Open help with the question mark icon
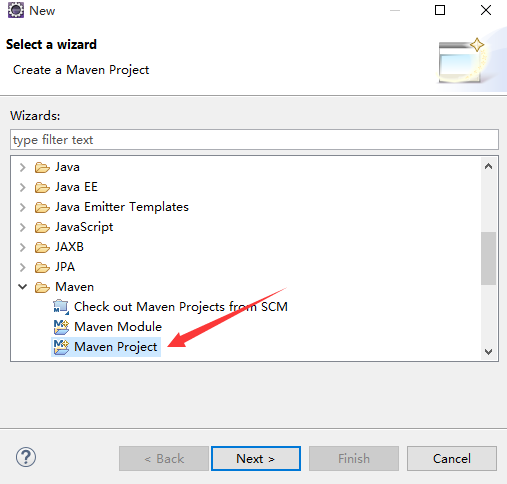This screenshot has height=484, width=507. tap(26, 457)
